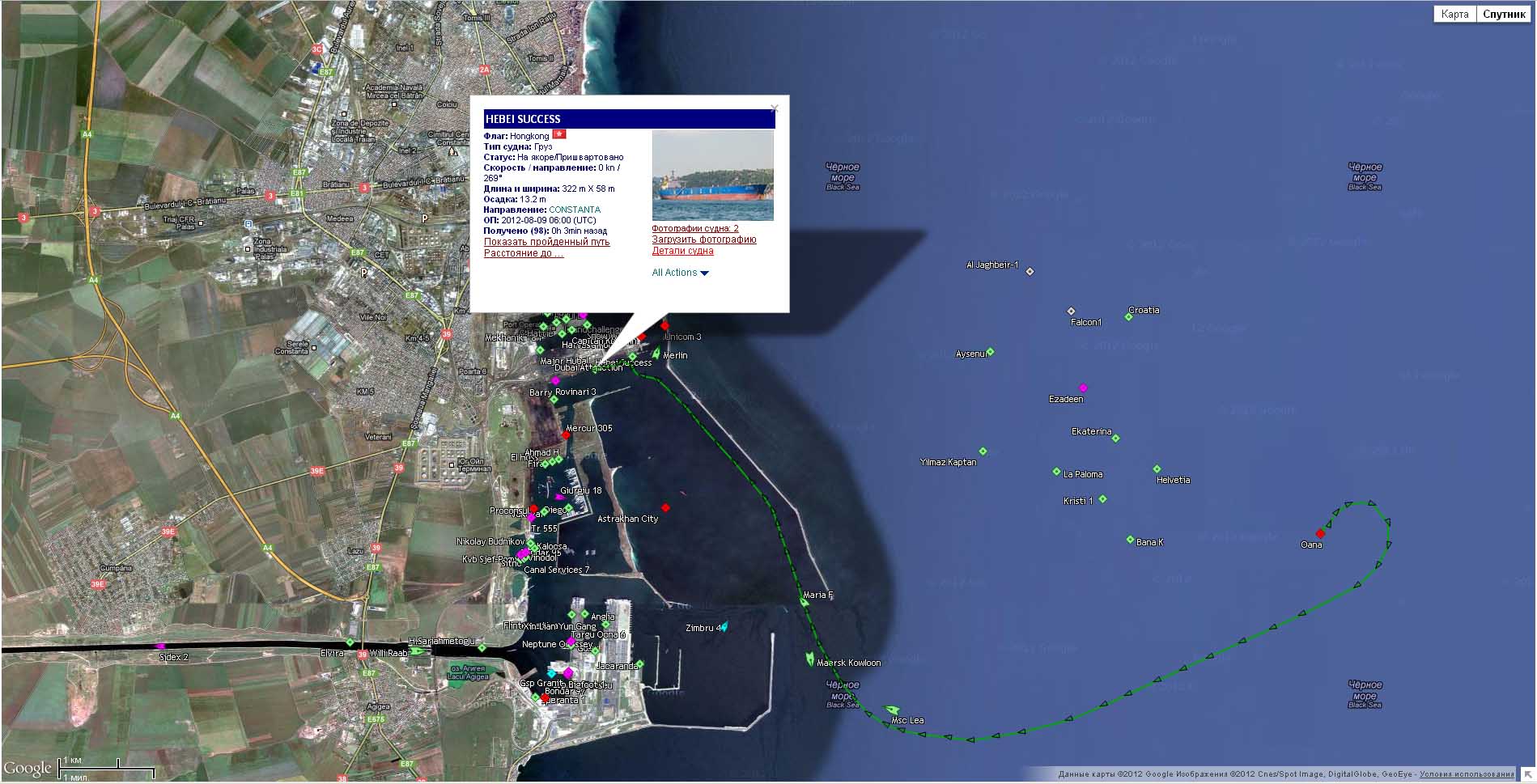Viewport: 1537px width, 784px height.
Task: Expand the All Actions dropdown
Action: click(680, 273)
